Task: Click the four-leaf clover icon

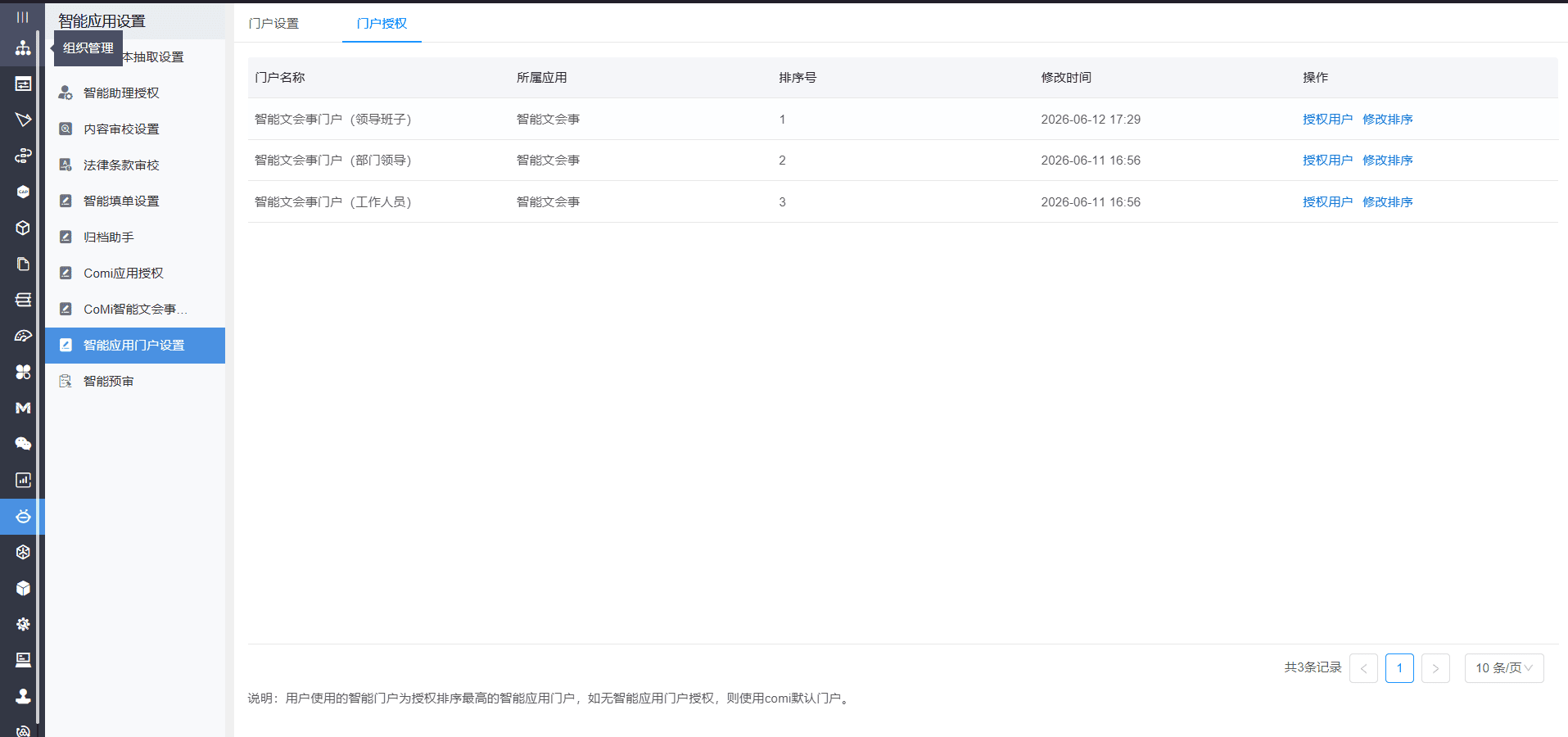Action: 23,372
